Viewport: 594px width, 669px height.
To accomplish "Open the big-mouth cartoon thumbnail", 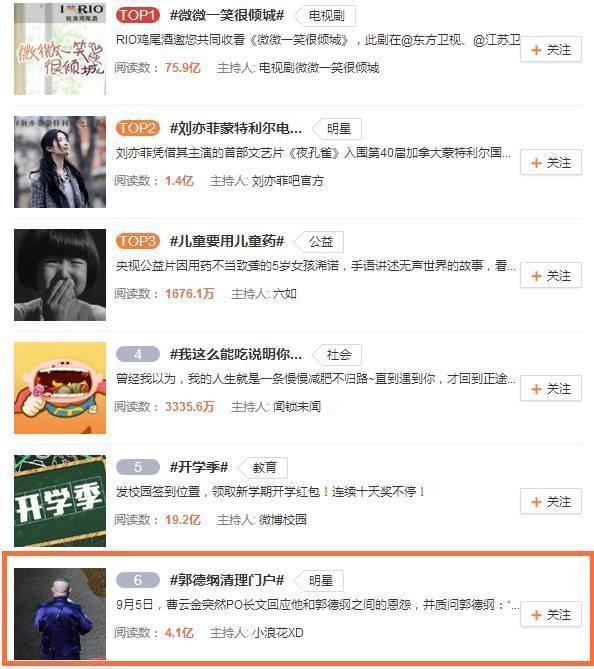I will (60, 388).
